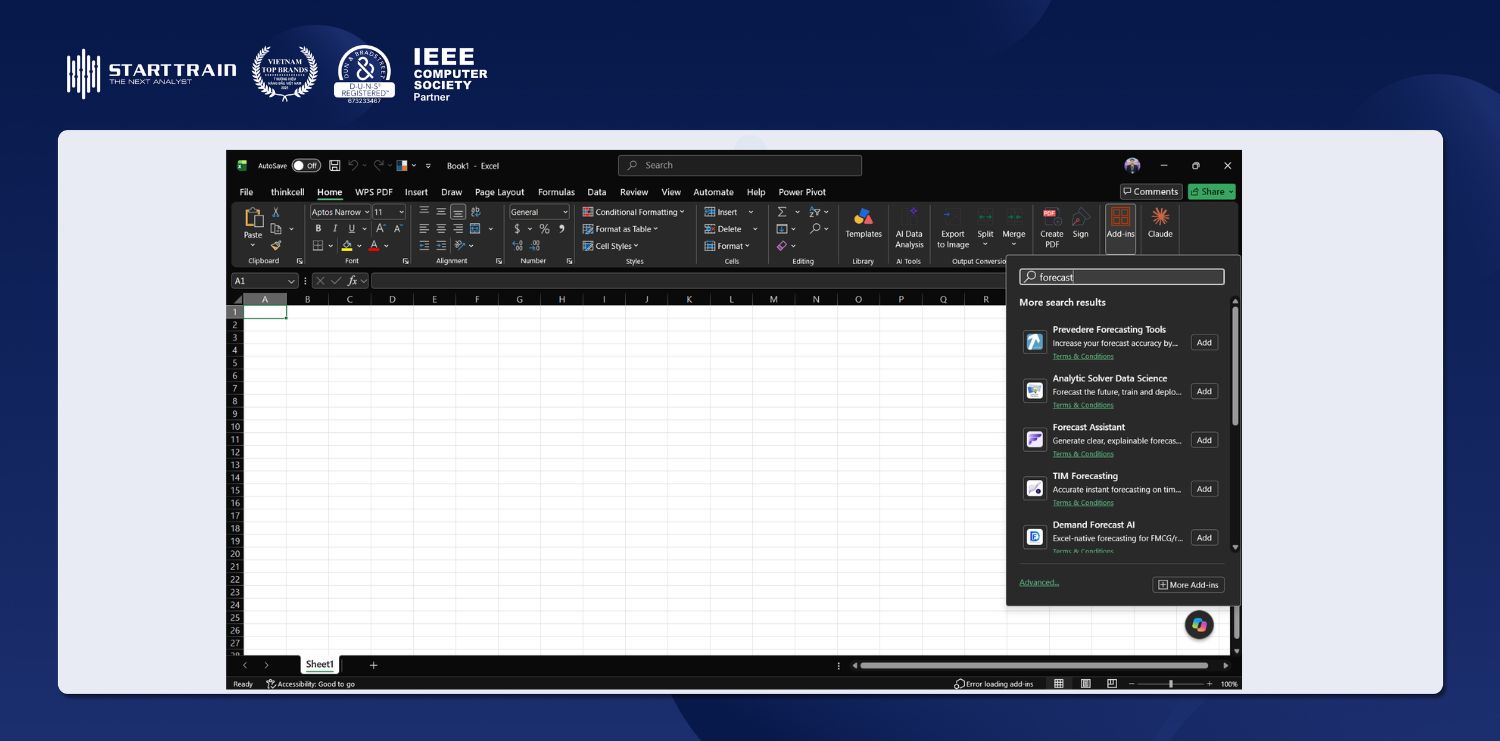Expand the Cell Styles menu
1500x741 pixels.
tap(611, 246)
